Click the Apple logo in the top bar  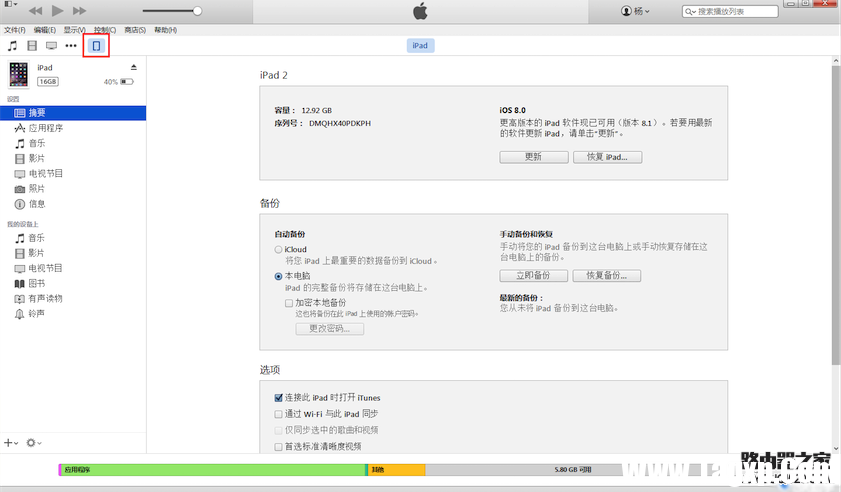[x=420, y=11]
